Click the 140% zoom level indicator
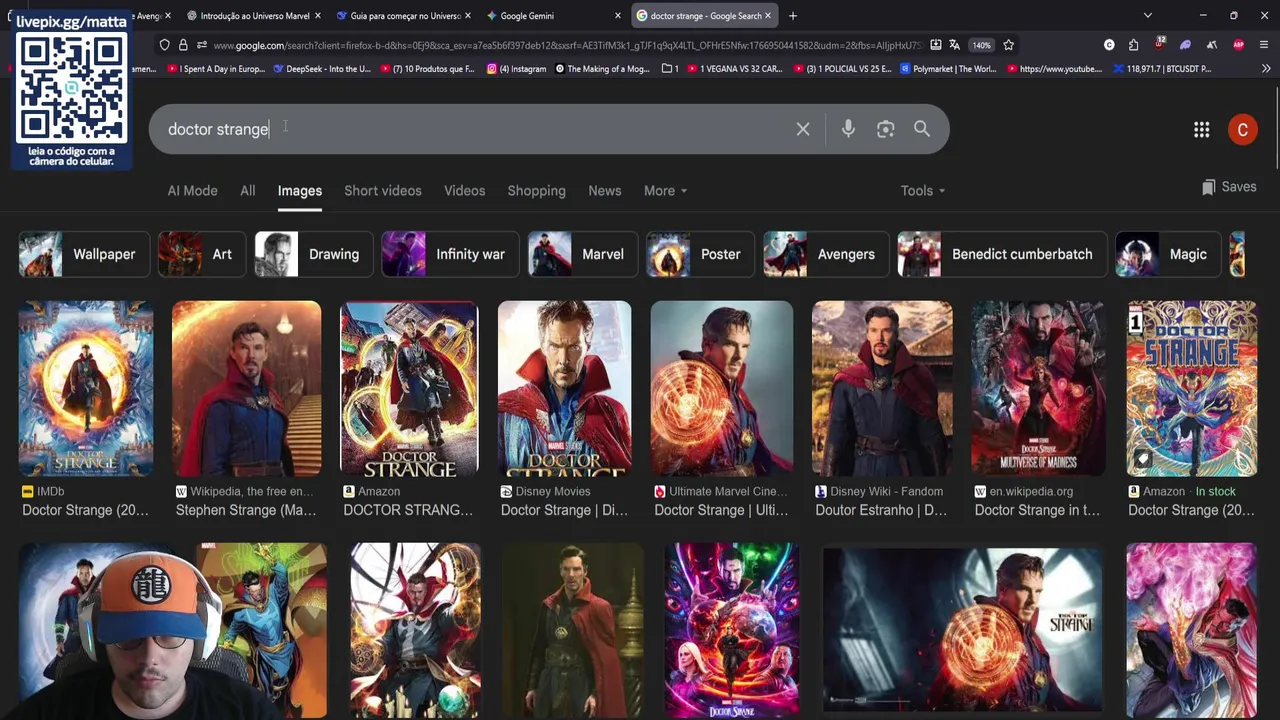 [982, 45]
